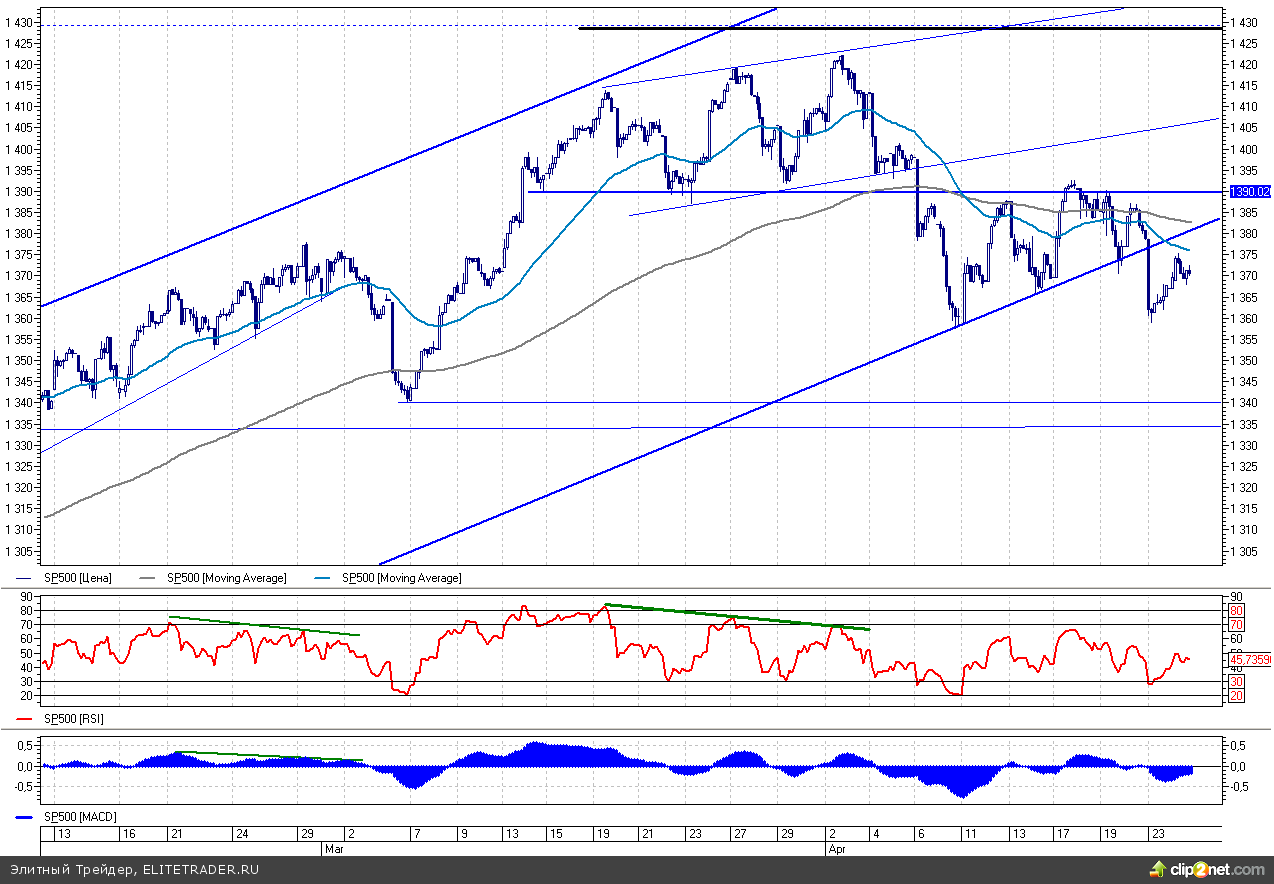
Task: Click the gray Moving Average legend marker
Action: tap(147, 578)
